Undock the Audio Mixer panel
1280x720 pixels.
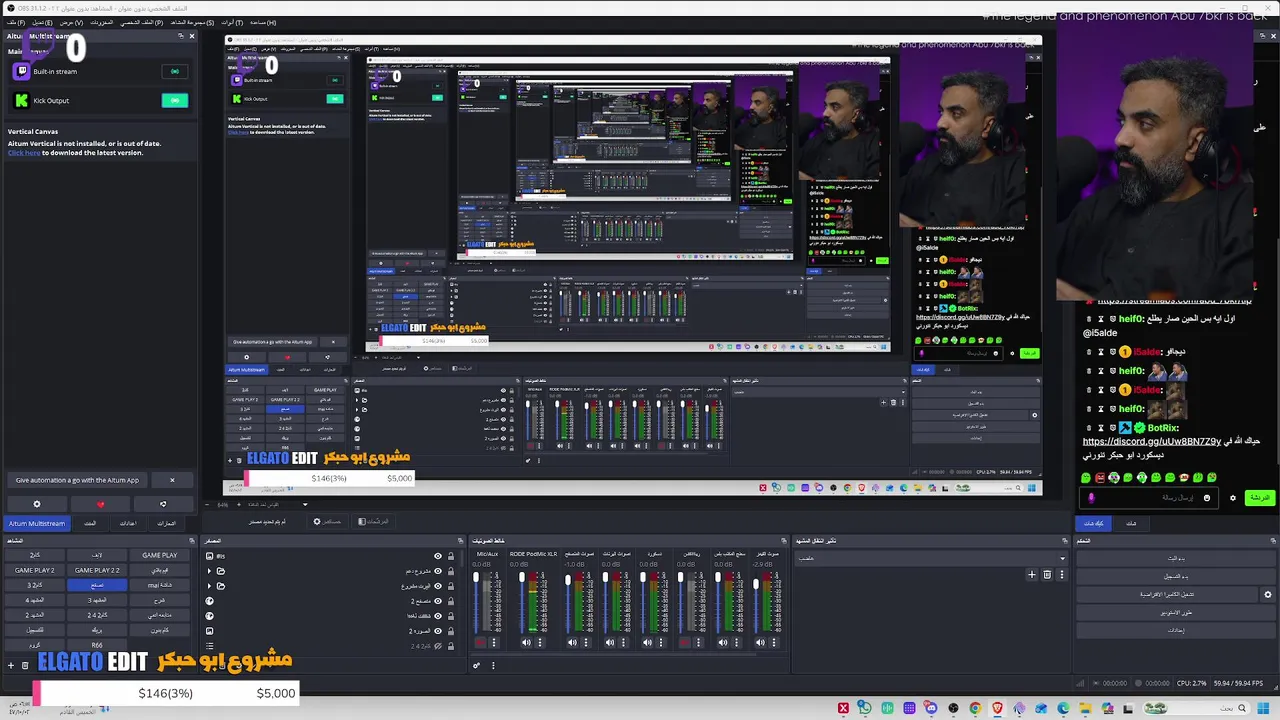(x=784, y=541)
